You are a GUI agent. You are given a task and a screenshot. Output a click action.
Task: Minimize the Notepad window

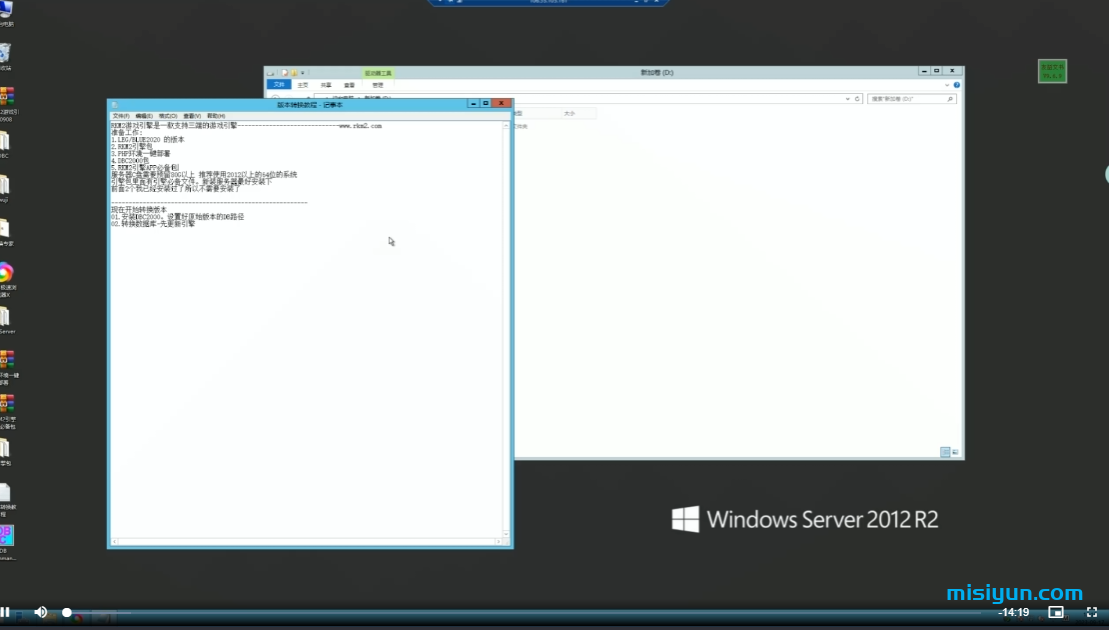click(473, 103)
